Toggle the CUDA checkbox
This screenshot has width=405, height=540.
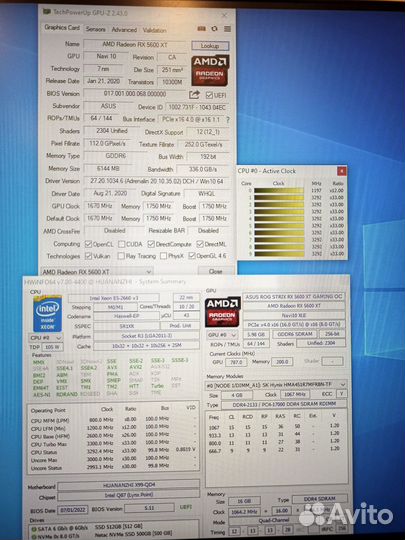121,244
